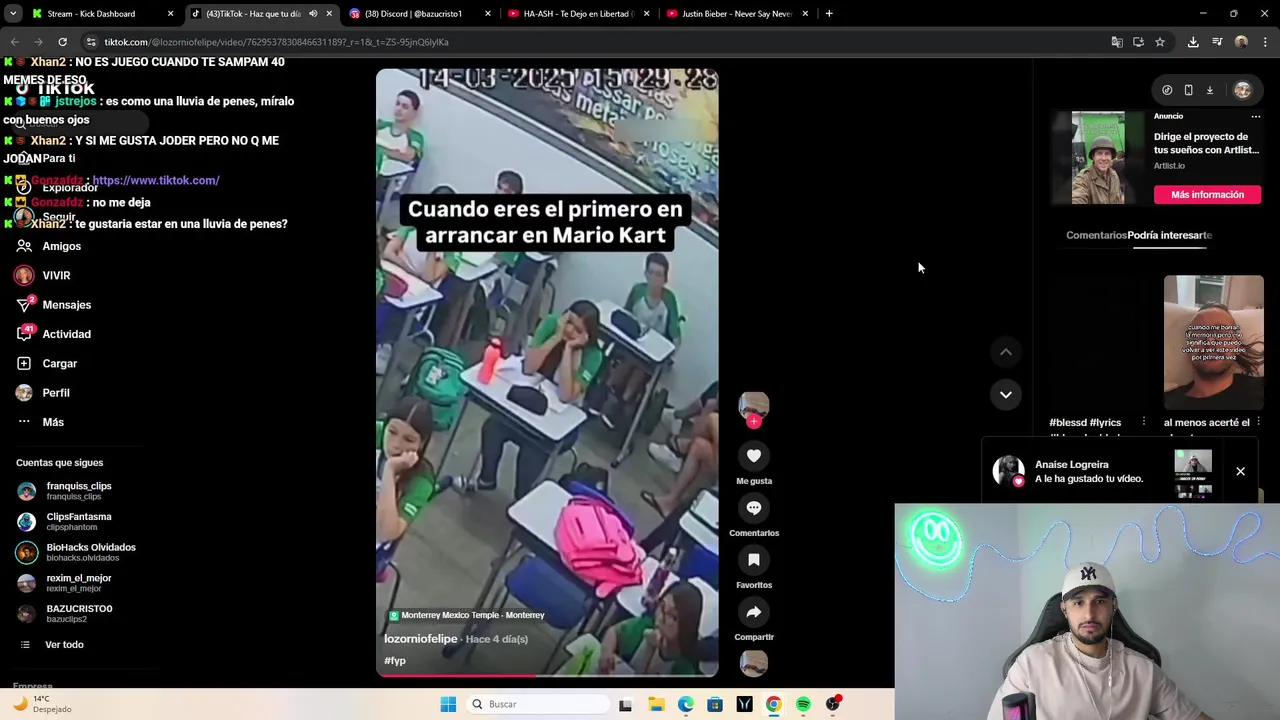This screenshot has height=720, width=1280.
Task: Switch to the Comentarios tab
Action: (1096, 235)
